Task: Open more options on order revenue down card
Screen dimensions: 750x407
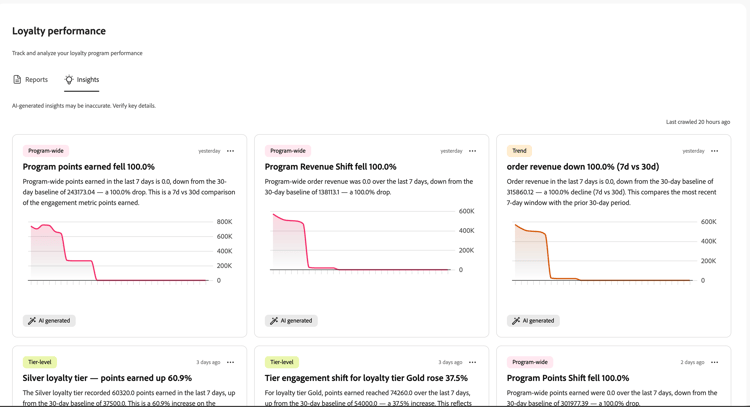Action: point(715,151)
